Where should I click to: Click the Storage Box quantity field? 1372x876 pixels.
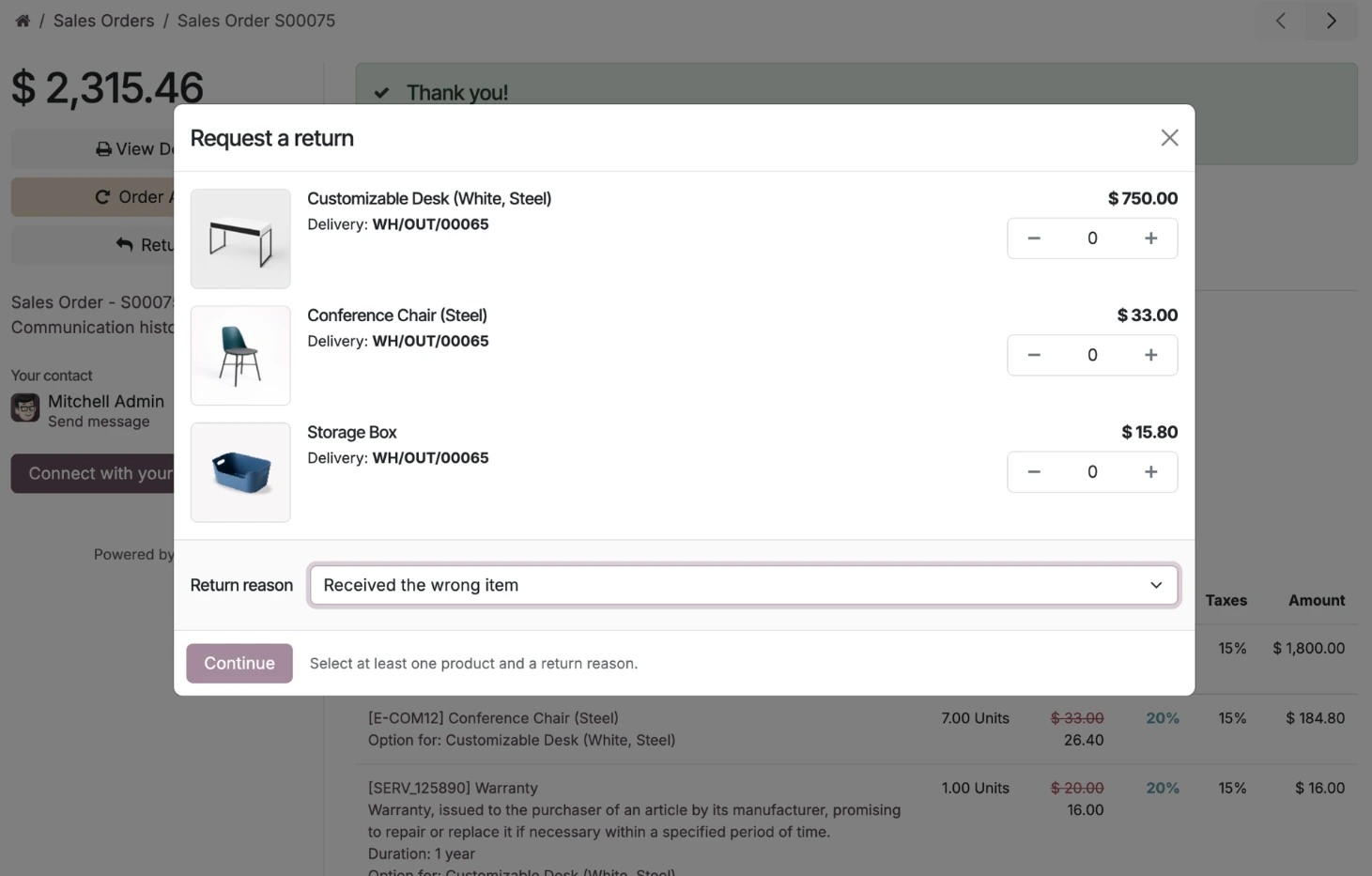pyautogui.click(x=1091, y=471)
